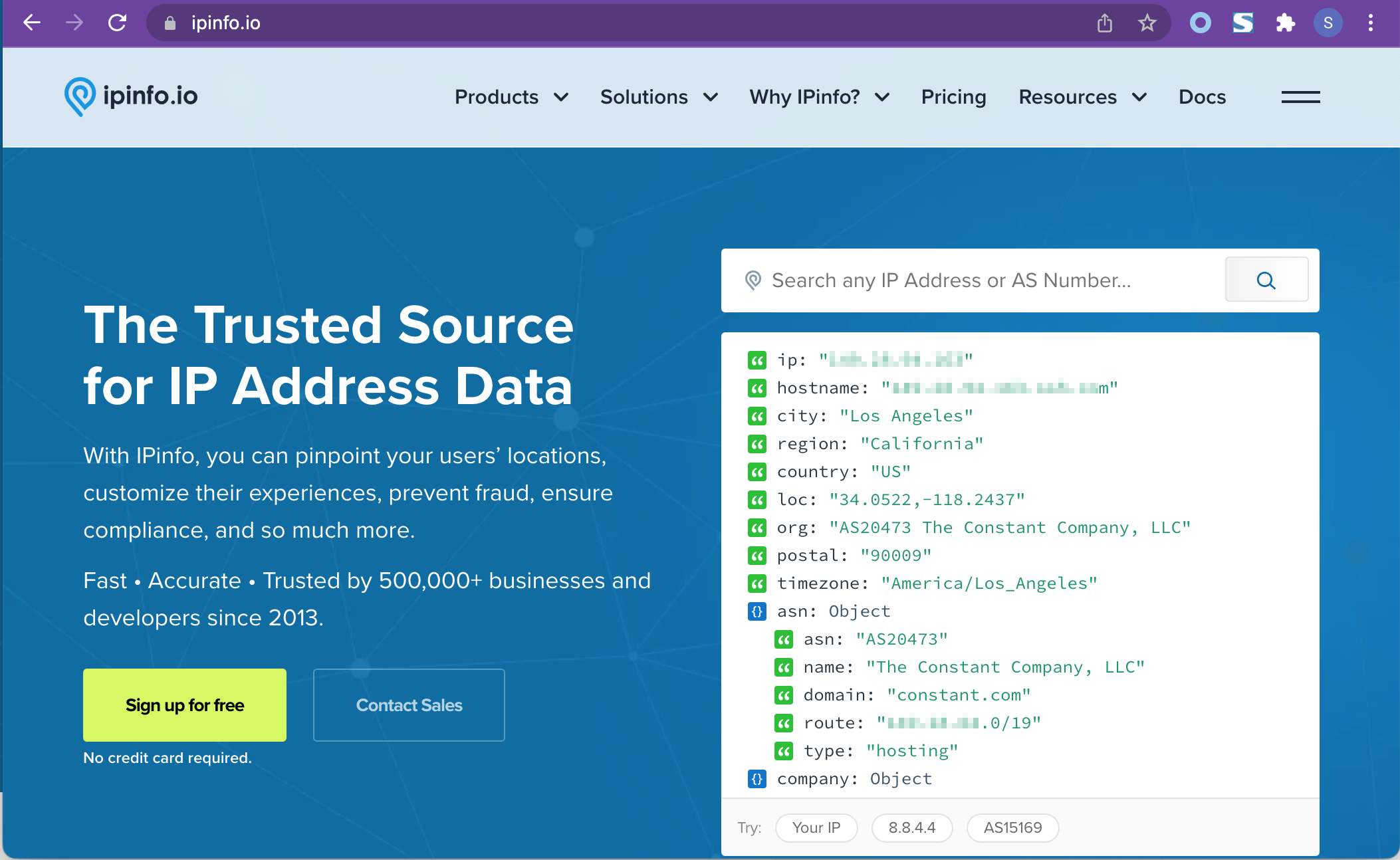The width and height of the screenshot is (1400, 860).
Task: Click Sign up for free button
Action: pyautogui.click(x=185, y=705)
